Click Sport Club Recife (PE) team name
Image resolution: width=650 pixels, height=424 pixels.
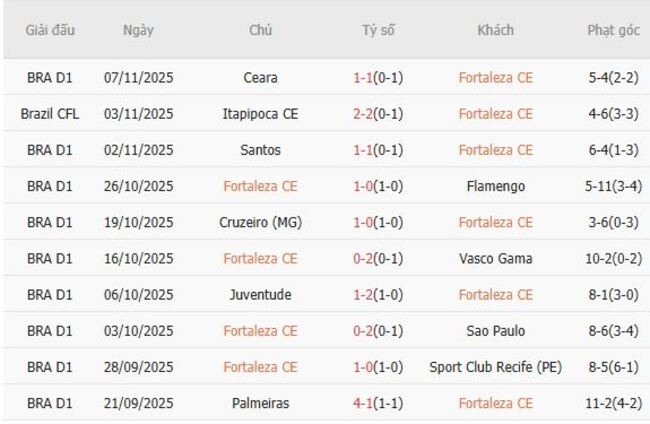(495, 367)
